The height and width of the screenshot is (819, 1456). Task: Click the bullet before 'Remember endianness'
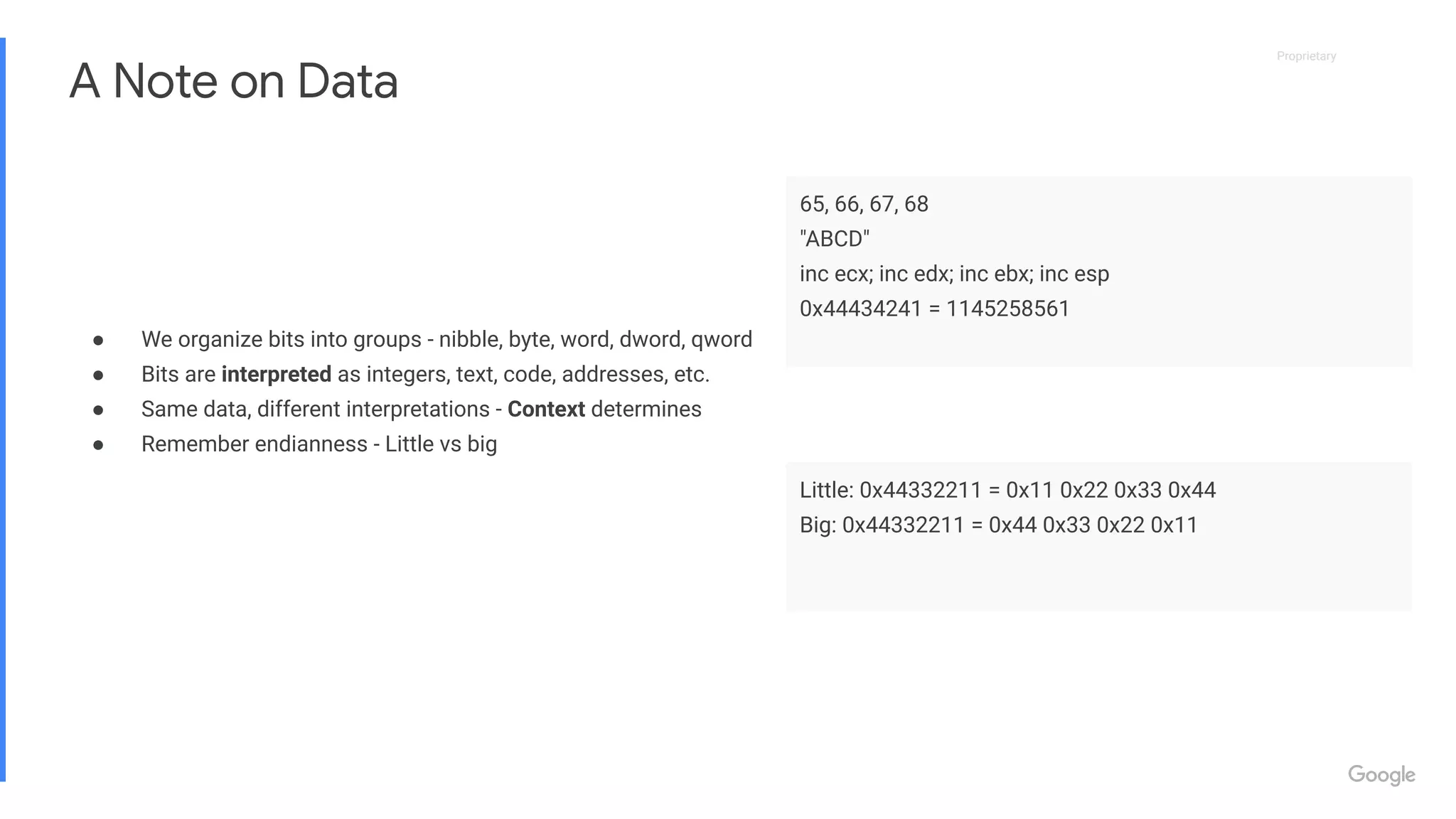coord(98,445)
